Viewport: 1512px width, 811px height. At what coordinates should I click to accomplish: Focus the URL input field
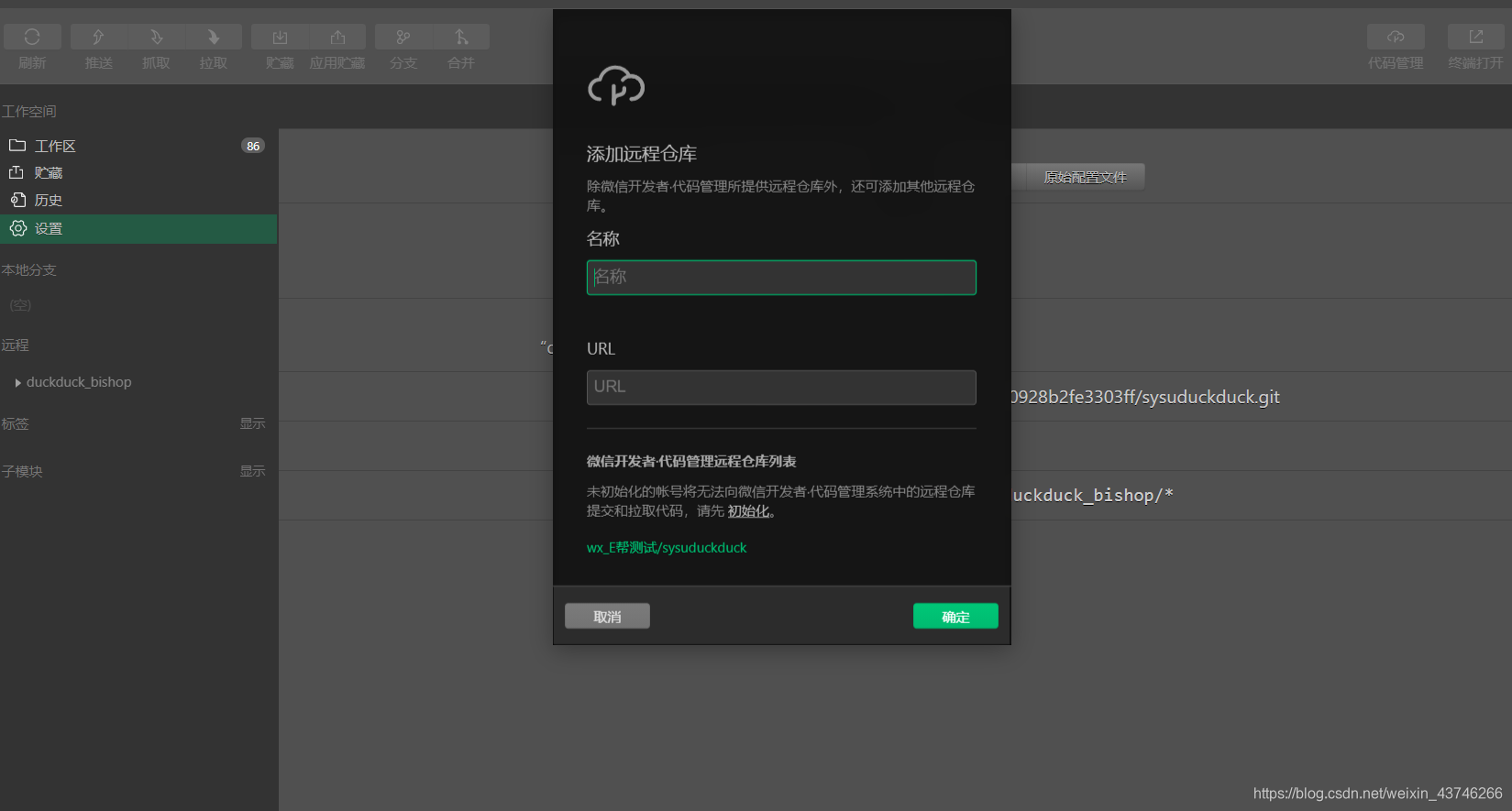click(x=781, y=388)
